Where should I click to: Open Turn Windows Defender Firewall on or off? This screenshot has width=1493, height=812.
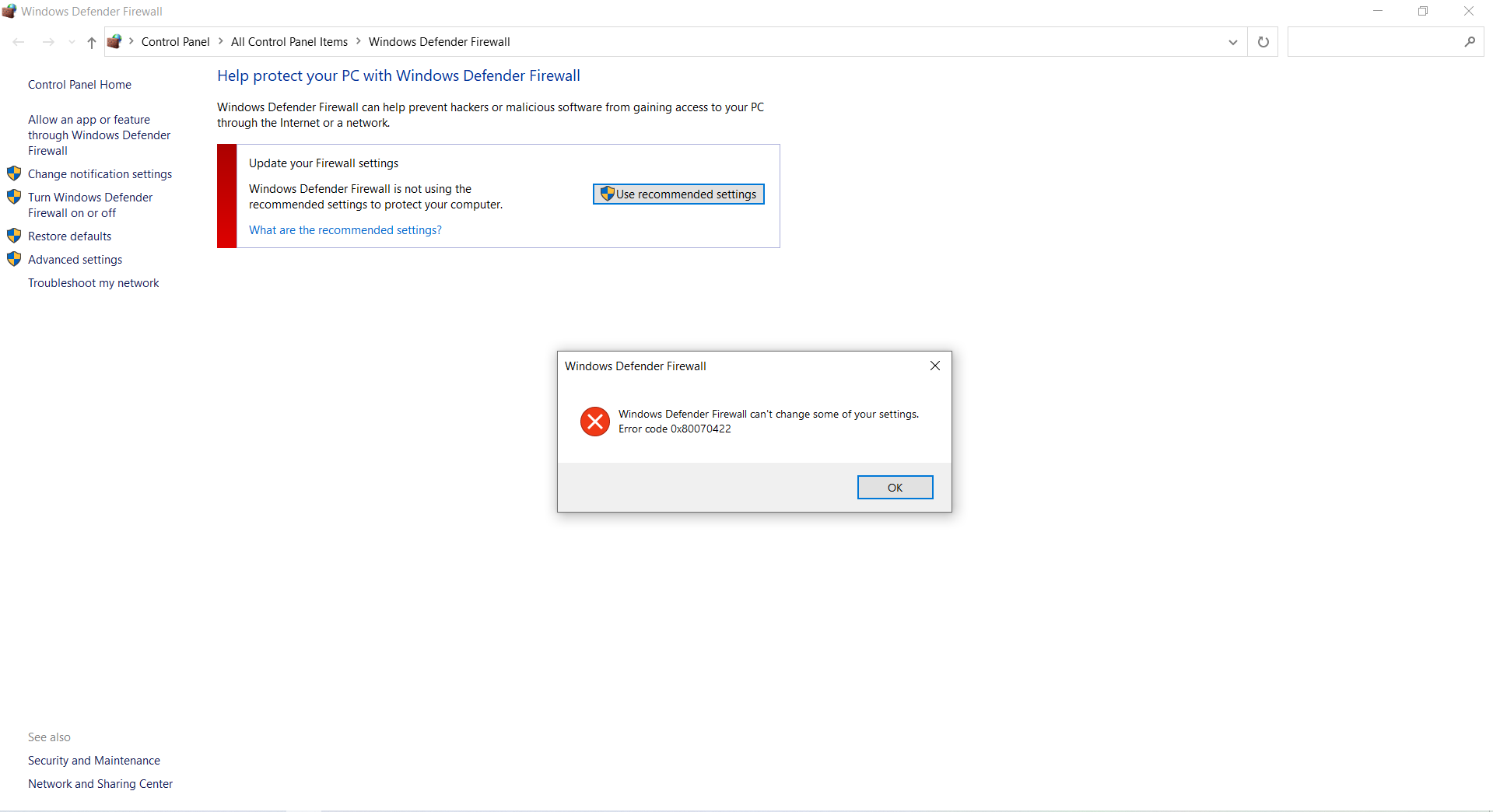(x=90, y=205)
